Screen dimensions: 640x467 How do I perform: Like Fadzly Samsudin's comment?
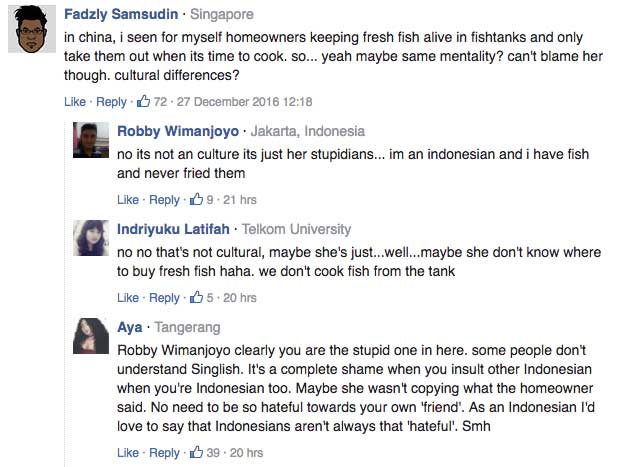[75, 102]
